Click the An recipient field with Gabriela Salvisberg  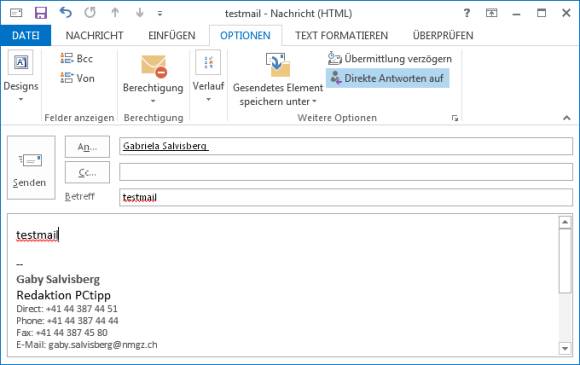point(346,146)
